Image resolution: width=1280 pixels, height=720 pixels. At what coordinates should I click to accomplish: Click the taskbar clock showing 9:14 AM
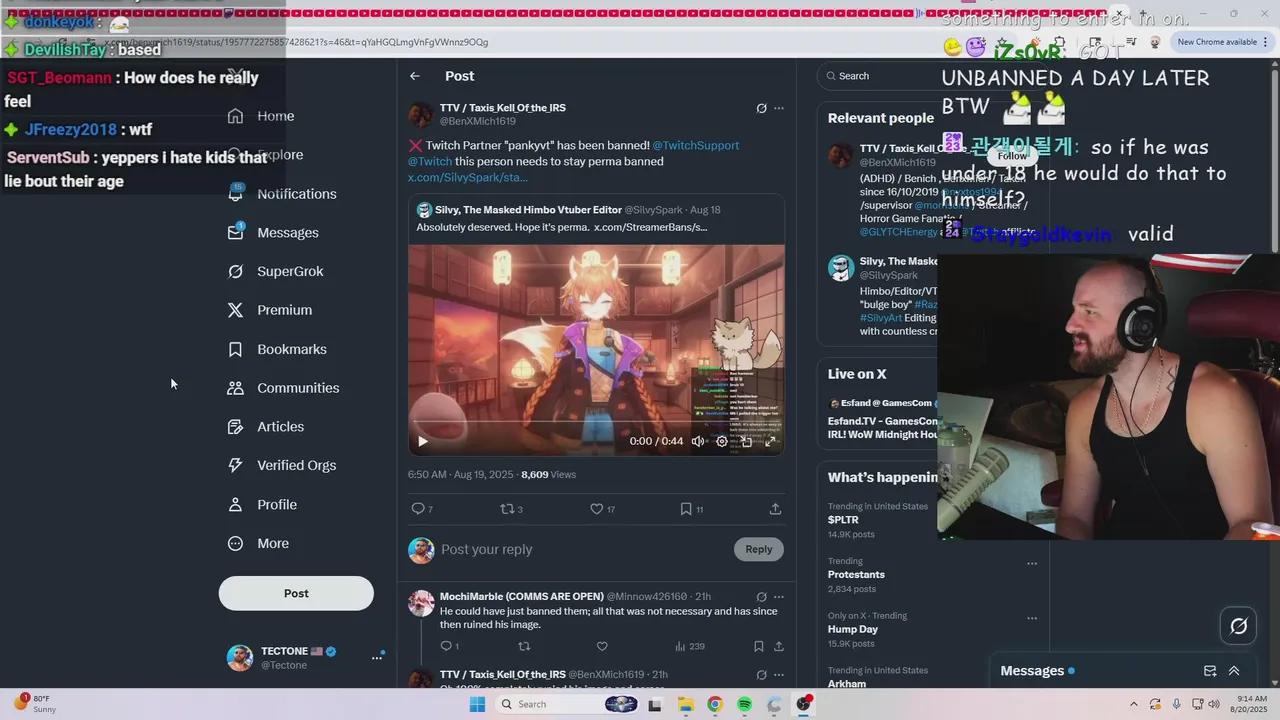pos(1250,705)
